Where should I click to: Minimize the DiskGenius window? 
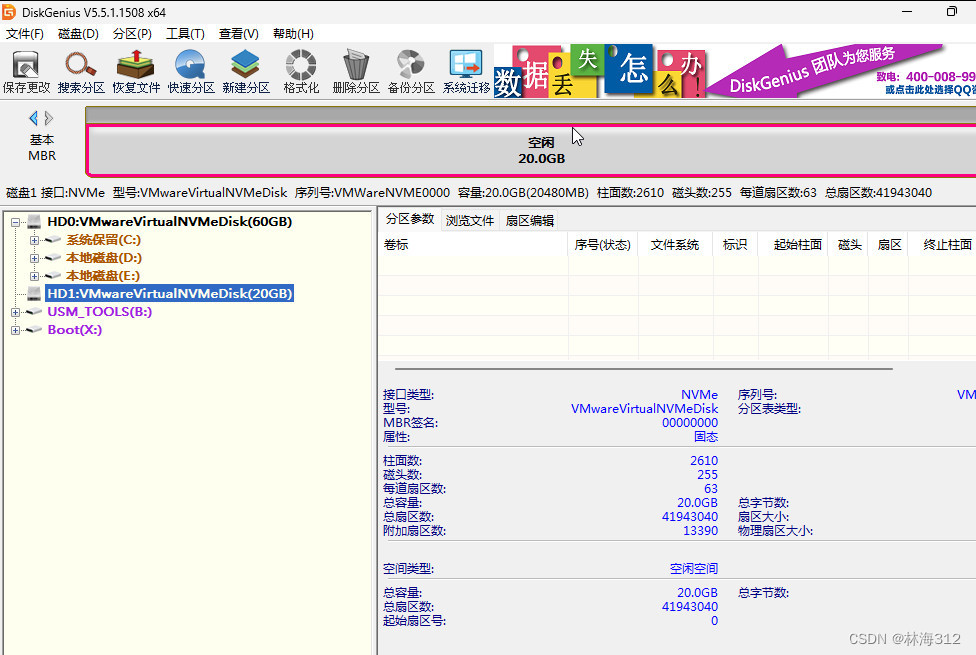point(907,12)
